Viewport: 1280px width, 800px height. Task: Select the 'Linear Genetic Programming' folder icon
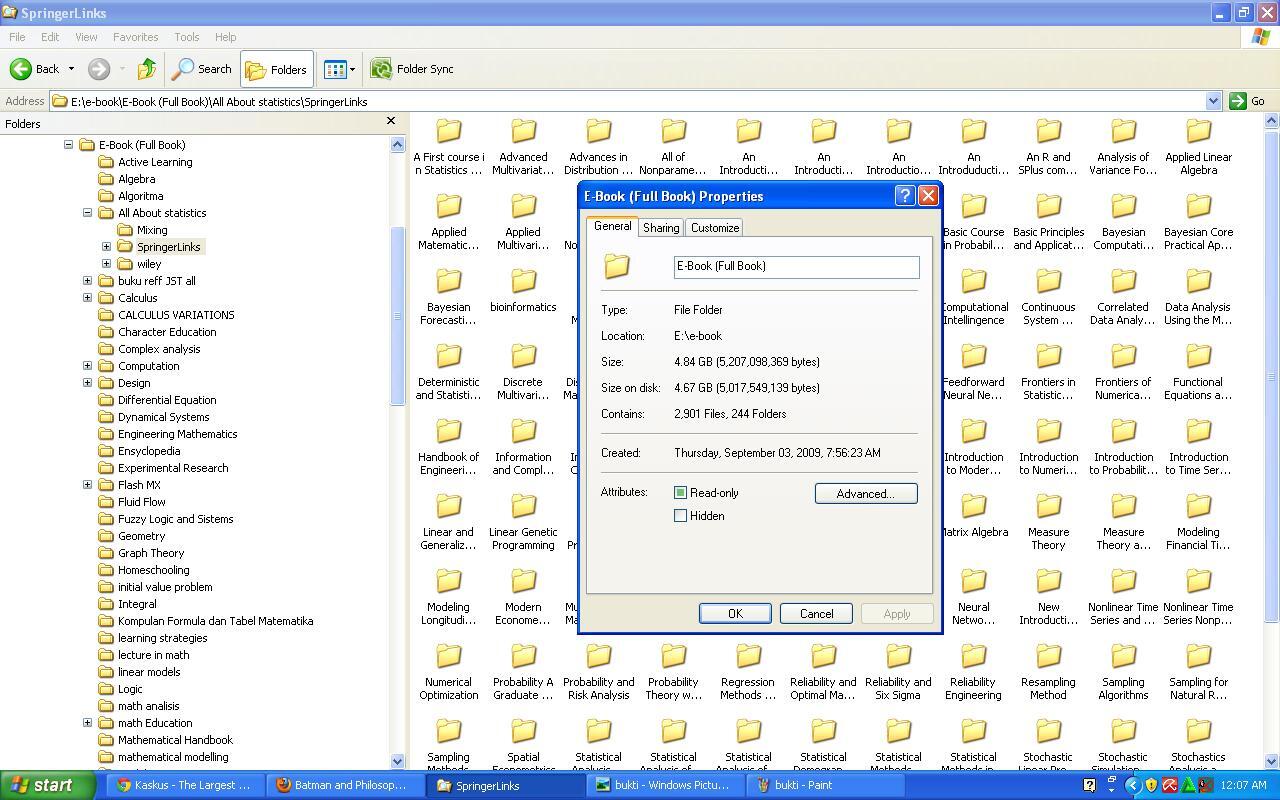point(523,507)
